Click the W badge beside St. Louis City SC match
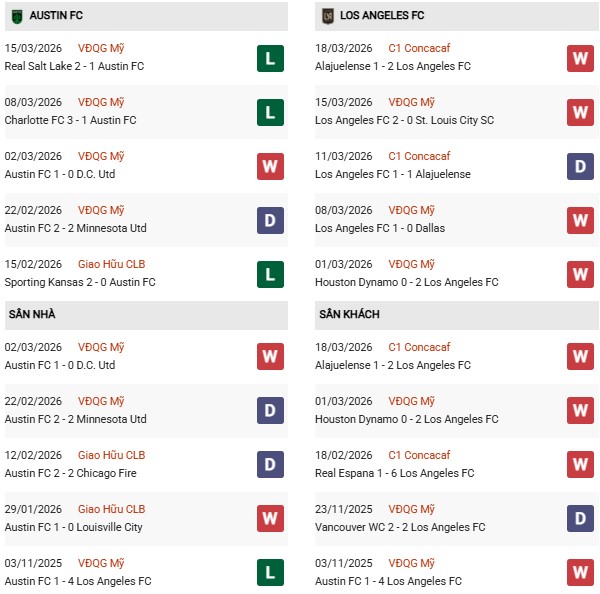This screenshot has height=594, width=600. click(x=580, y=112)
